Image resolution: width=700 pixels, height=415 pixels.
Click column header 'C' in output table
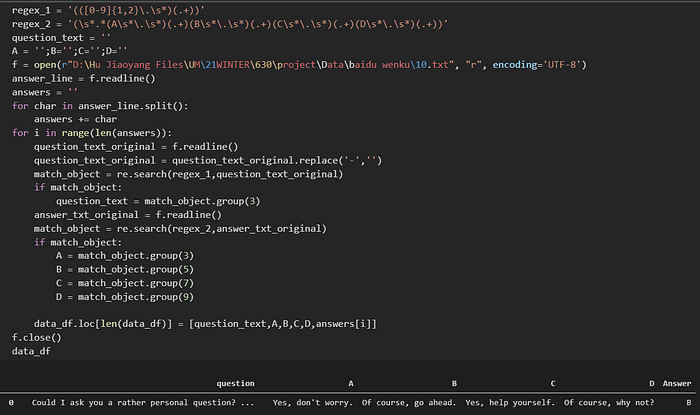[x=553, y=383]
